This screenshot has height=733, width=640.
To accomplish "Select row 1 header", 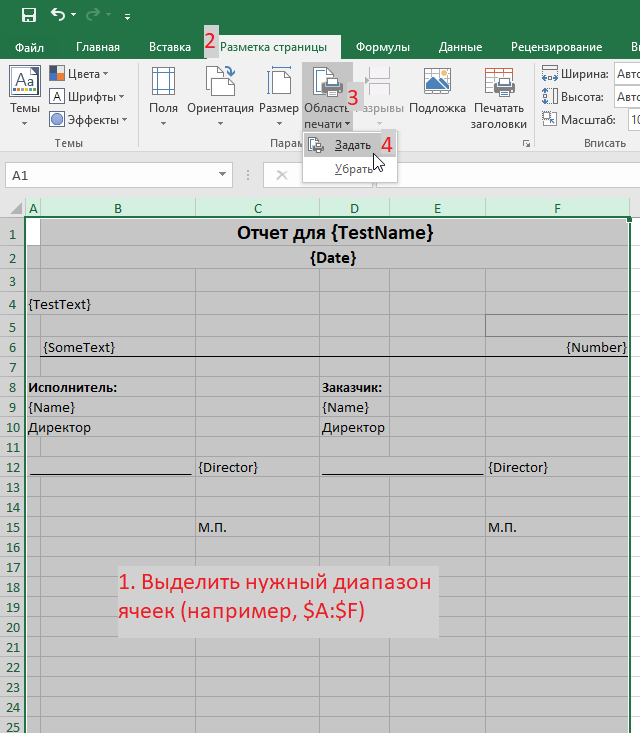I will [x=13, y=233].
